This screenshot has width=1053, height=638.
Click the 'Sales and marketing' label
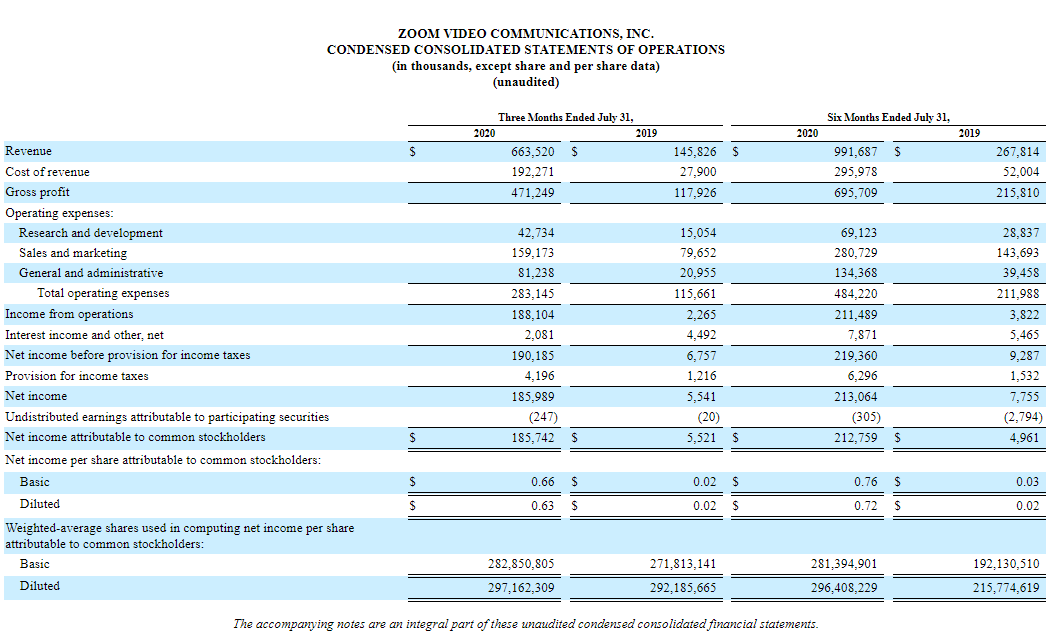(x=73, y=253)
